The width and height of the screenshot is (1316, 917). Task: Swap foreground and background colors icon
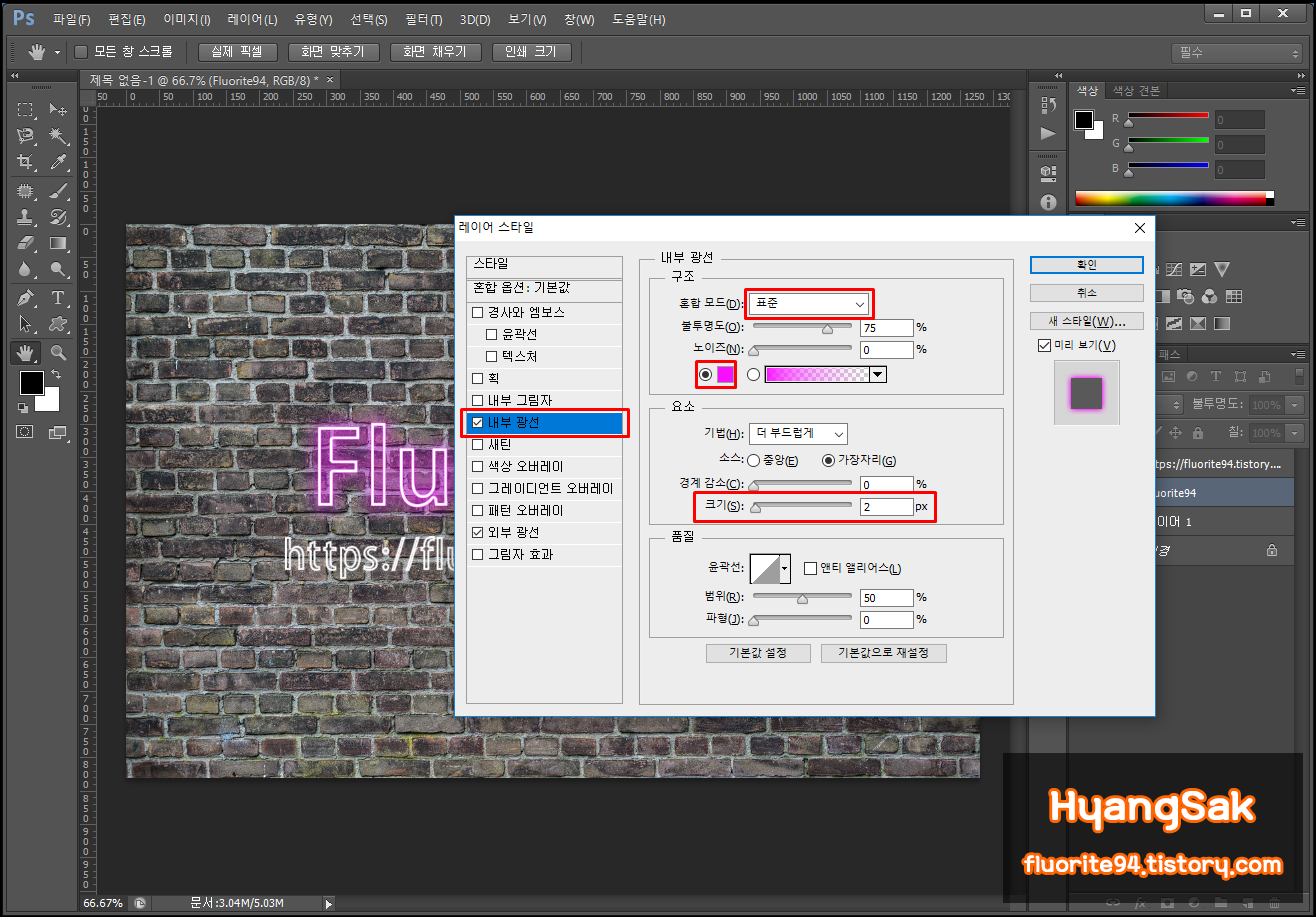[x=57, y=375]
